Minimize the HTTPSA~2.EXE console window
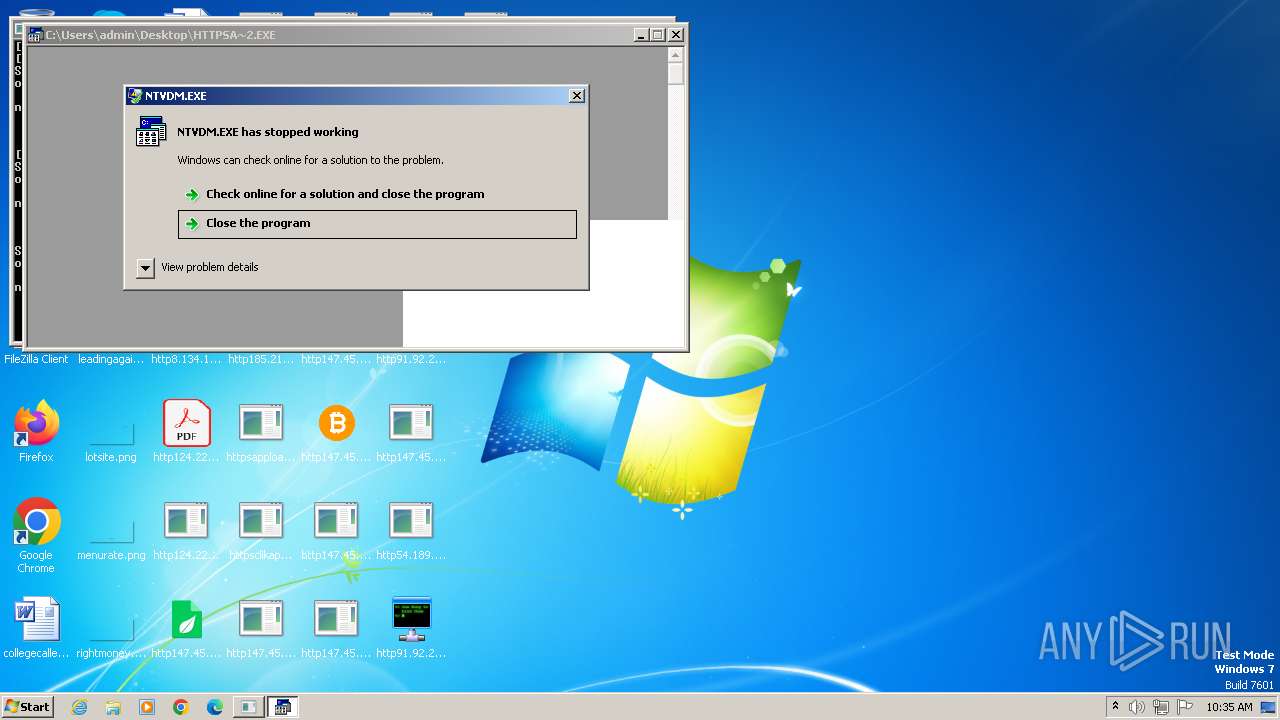Image resolution: width=1280 pixels, height=720 pixels. click(x=641, y=35)
